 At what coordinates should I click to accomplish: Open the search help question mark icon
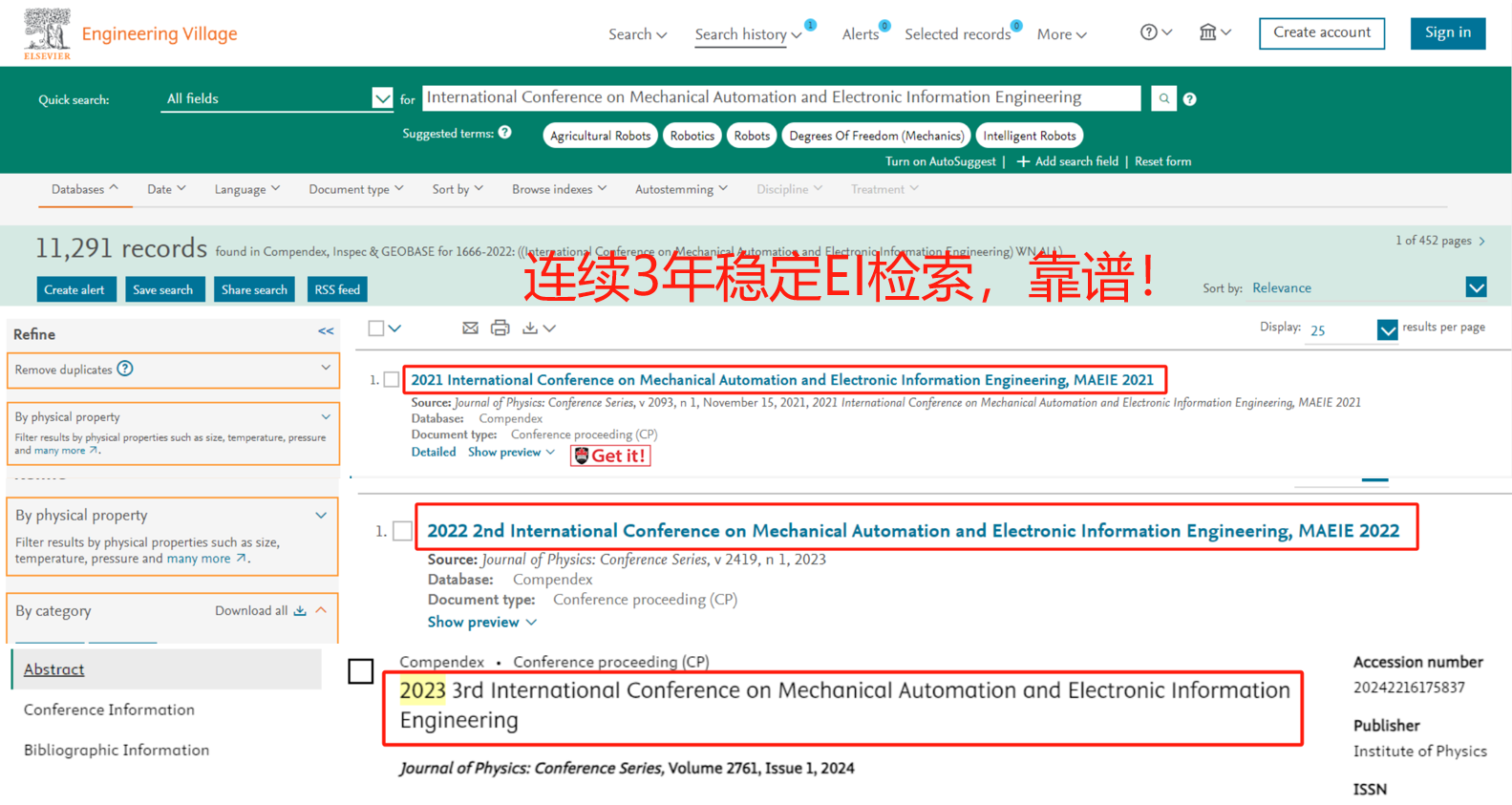pyautogui.click(x=1189, y=99)
